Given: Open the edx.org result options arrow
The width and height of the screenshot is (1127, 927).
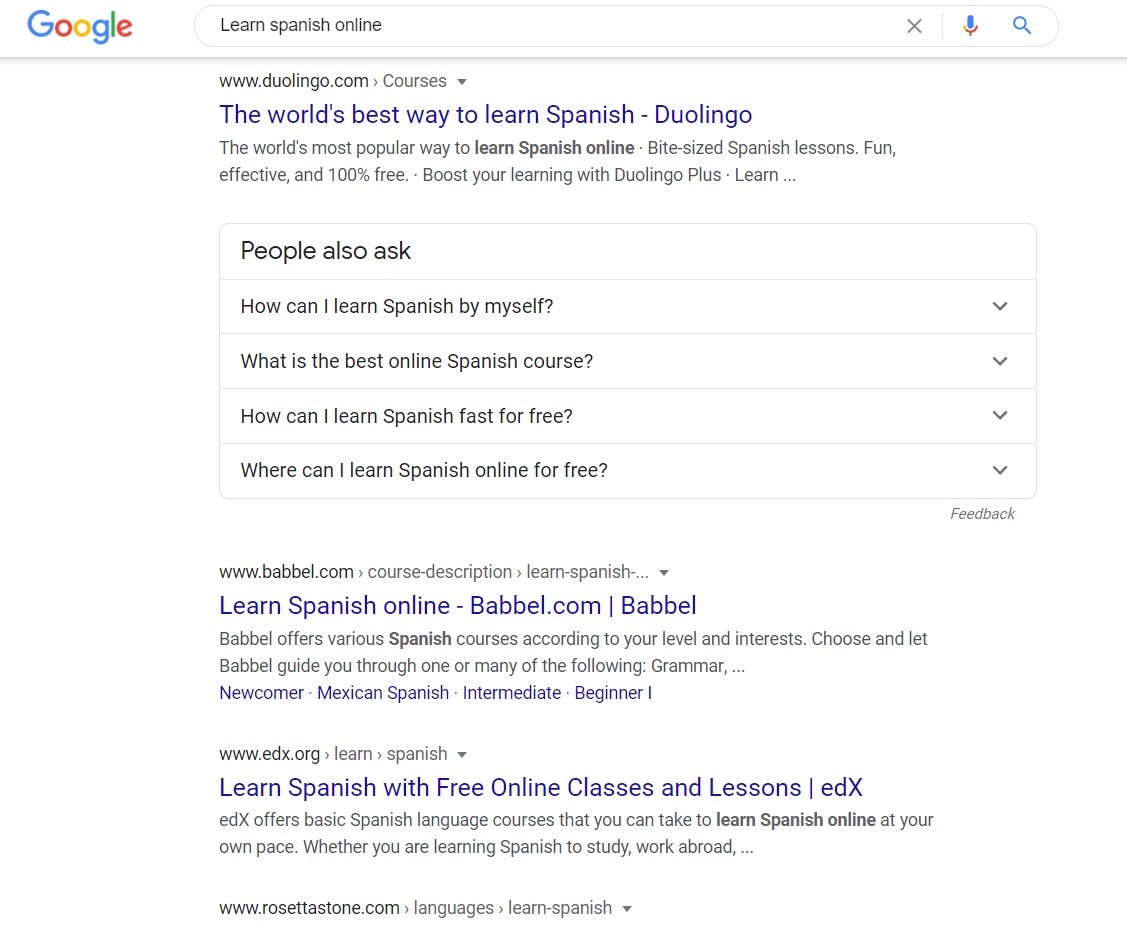Looking at the screenshot, I should (x=462, y=755).
